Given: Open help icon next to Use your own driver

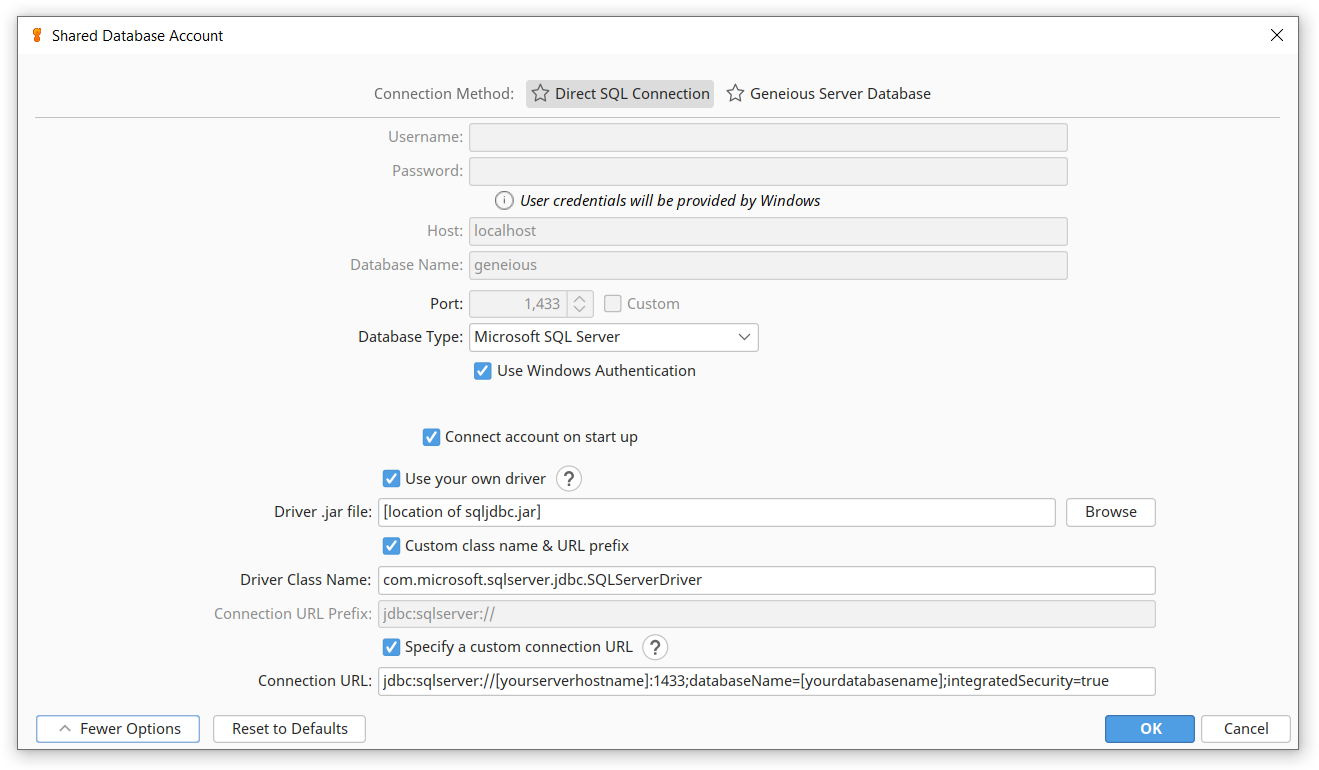Looking at the screenshot, I should [569, 479].
